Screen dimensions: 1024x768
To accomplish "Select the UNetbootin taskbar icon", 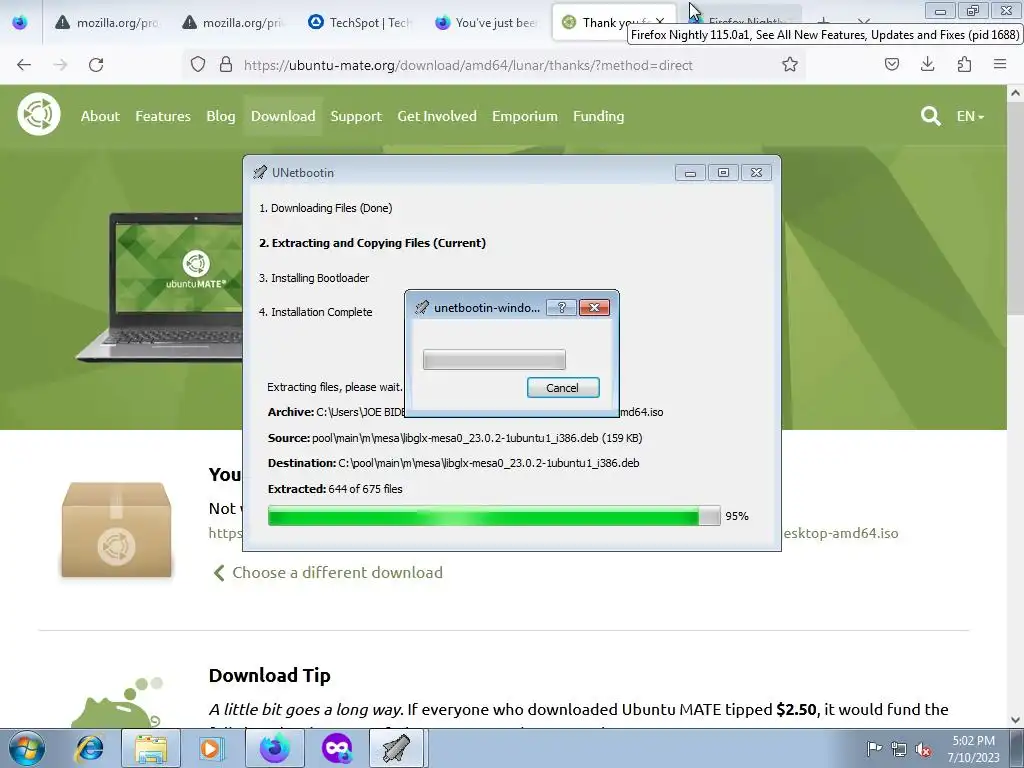I will point(398,748).
